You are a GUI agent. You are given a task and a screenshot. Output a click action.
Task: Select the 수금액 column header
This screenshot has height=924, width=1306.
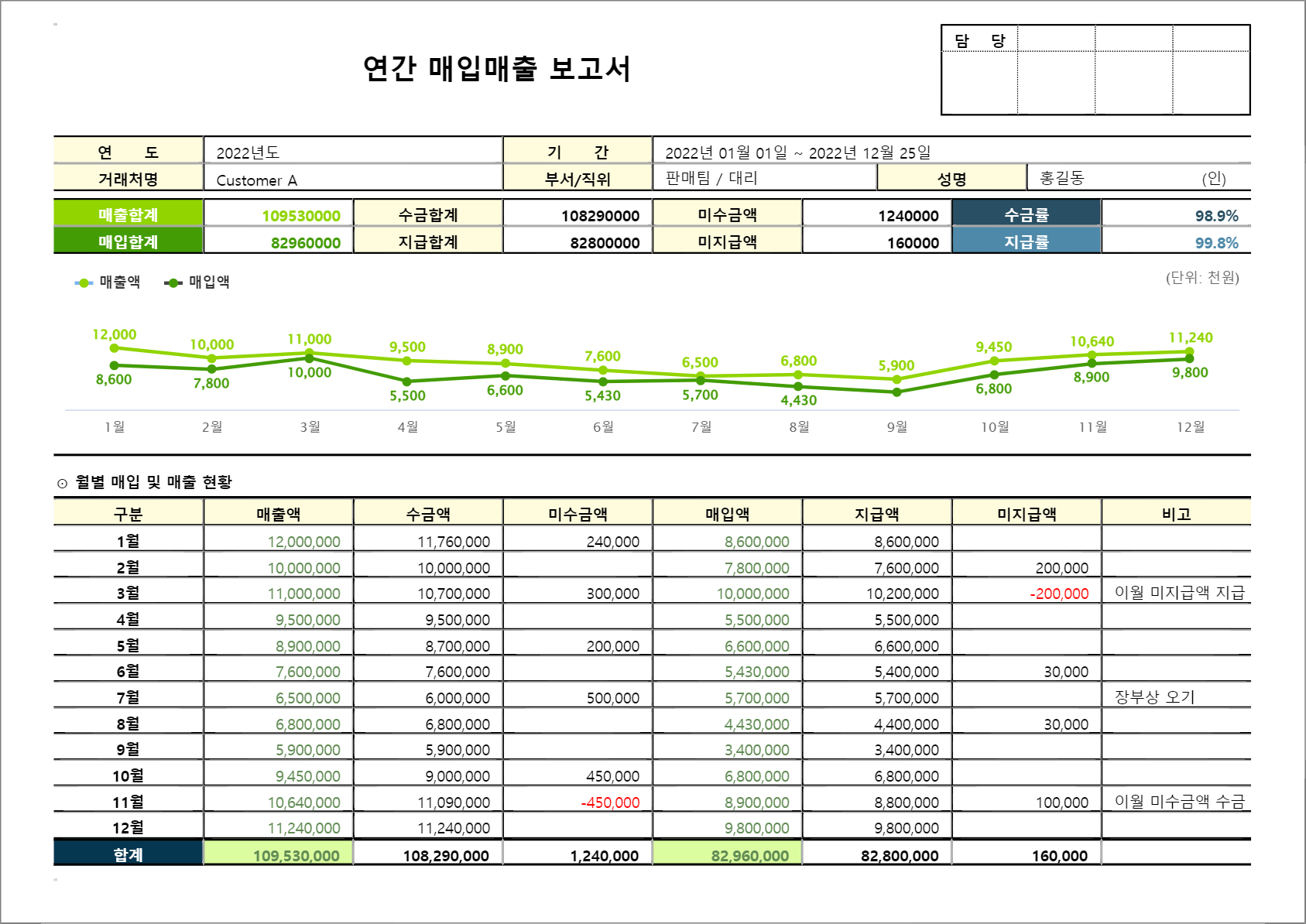tap(428, 513)
